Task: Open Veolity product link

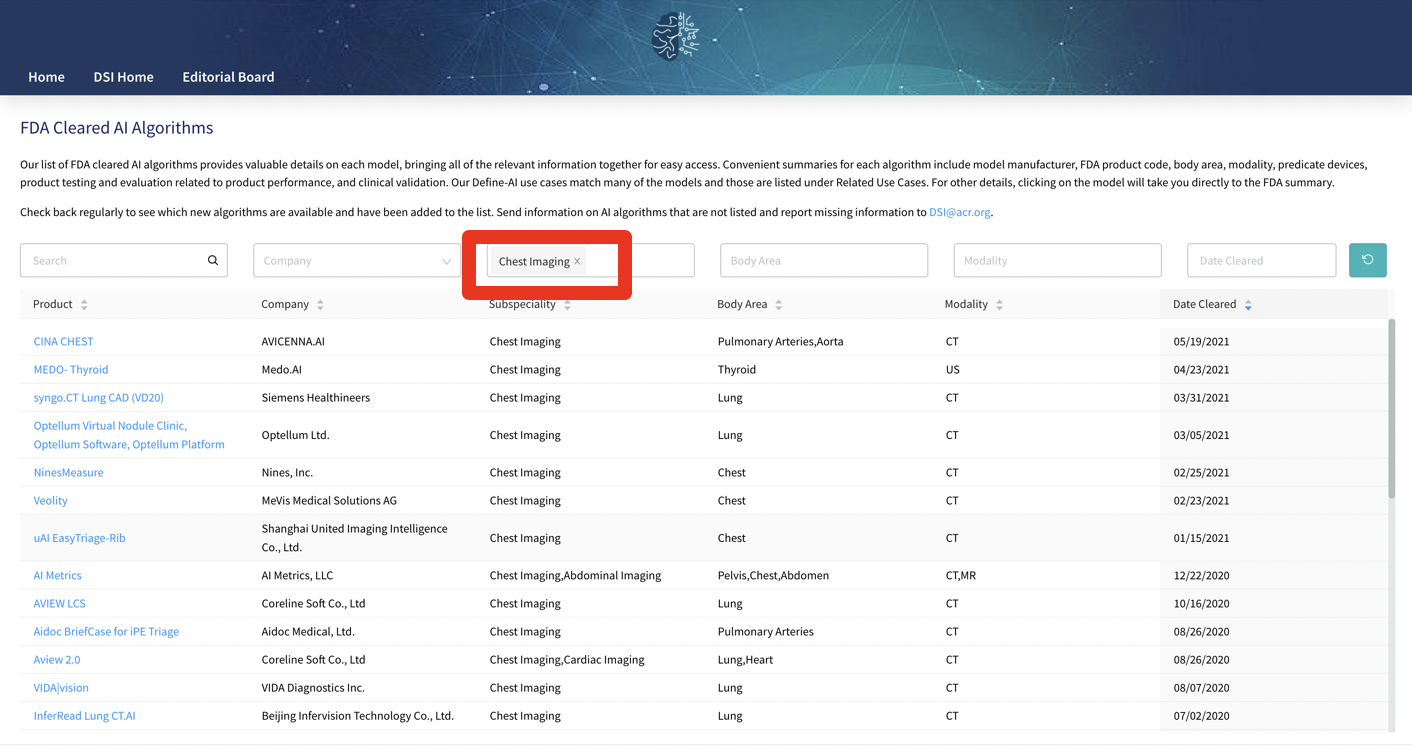Action: tap(50, 500)
